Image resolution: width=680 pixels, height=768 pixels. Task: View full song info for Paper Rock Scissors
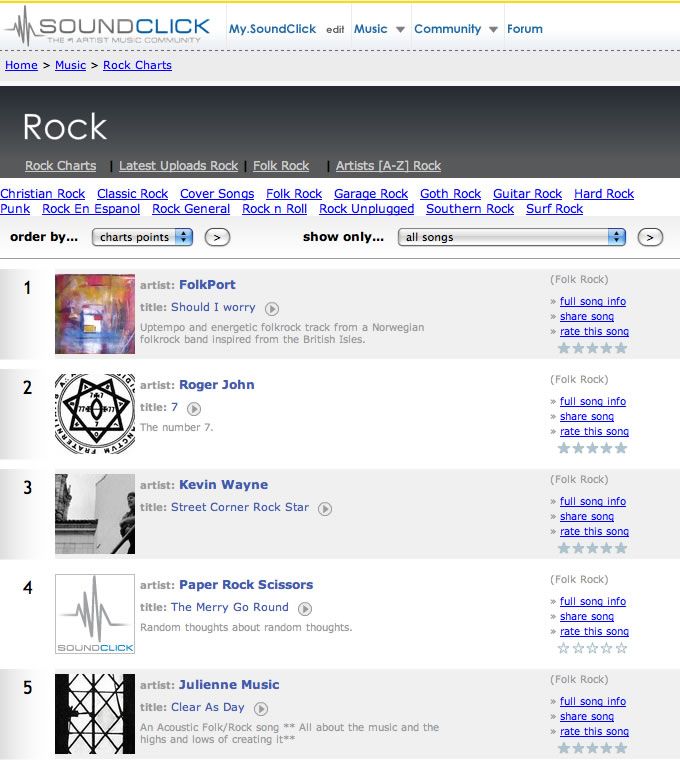[593, 601]
